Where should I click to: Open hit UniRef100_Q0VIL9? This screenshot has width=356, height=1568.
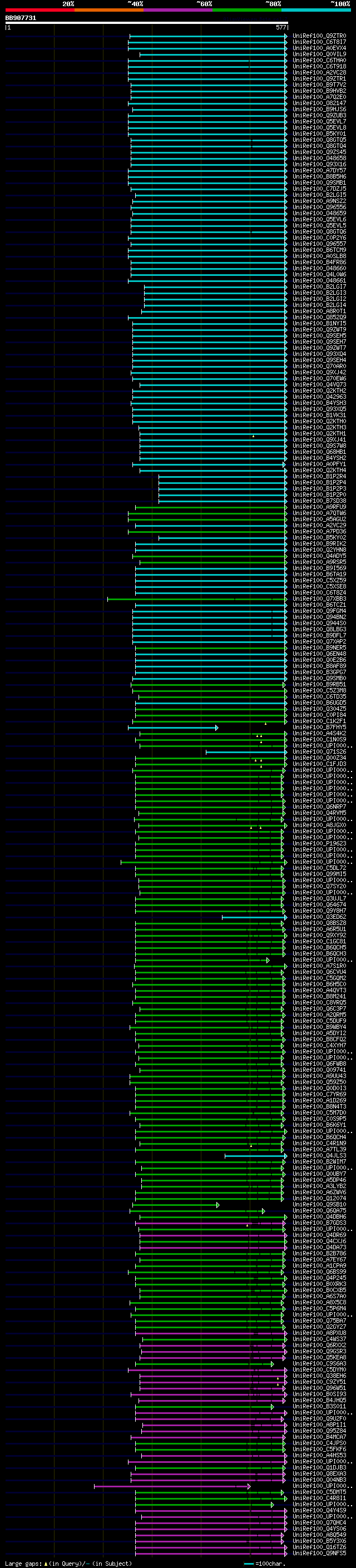pos(319,54)
